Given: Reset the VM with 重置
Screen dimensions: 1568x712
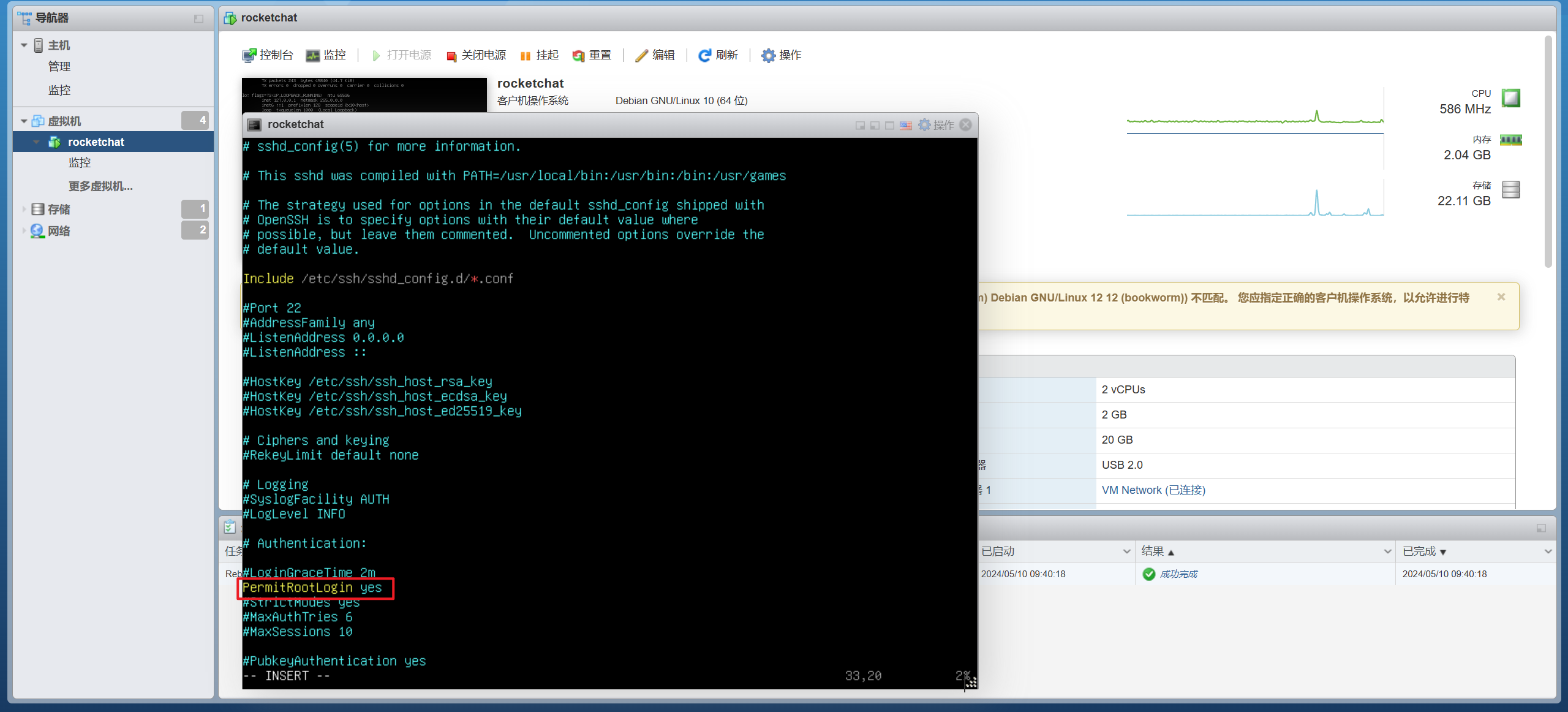Looking at the screenshot, I should click(x=592, y=55).
